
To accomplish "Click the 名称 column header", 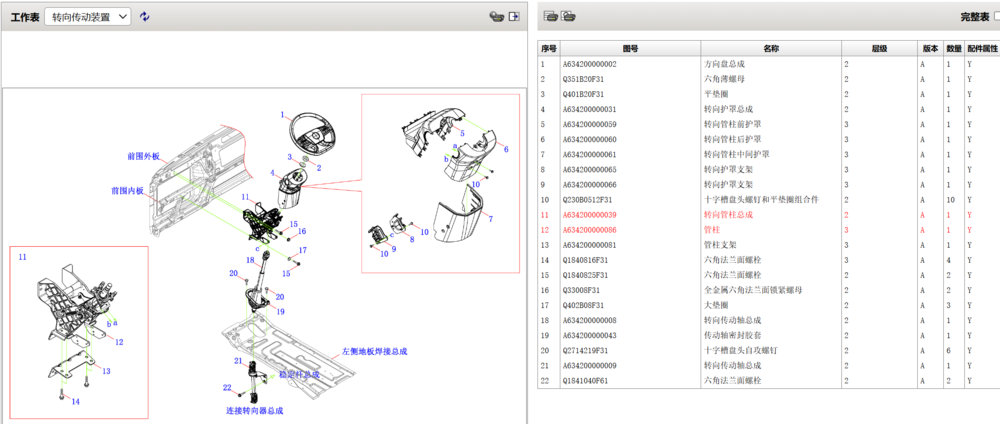I will [770, 48].
